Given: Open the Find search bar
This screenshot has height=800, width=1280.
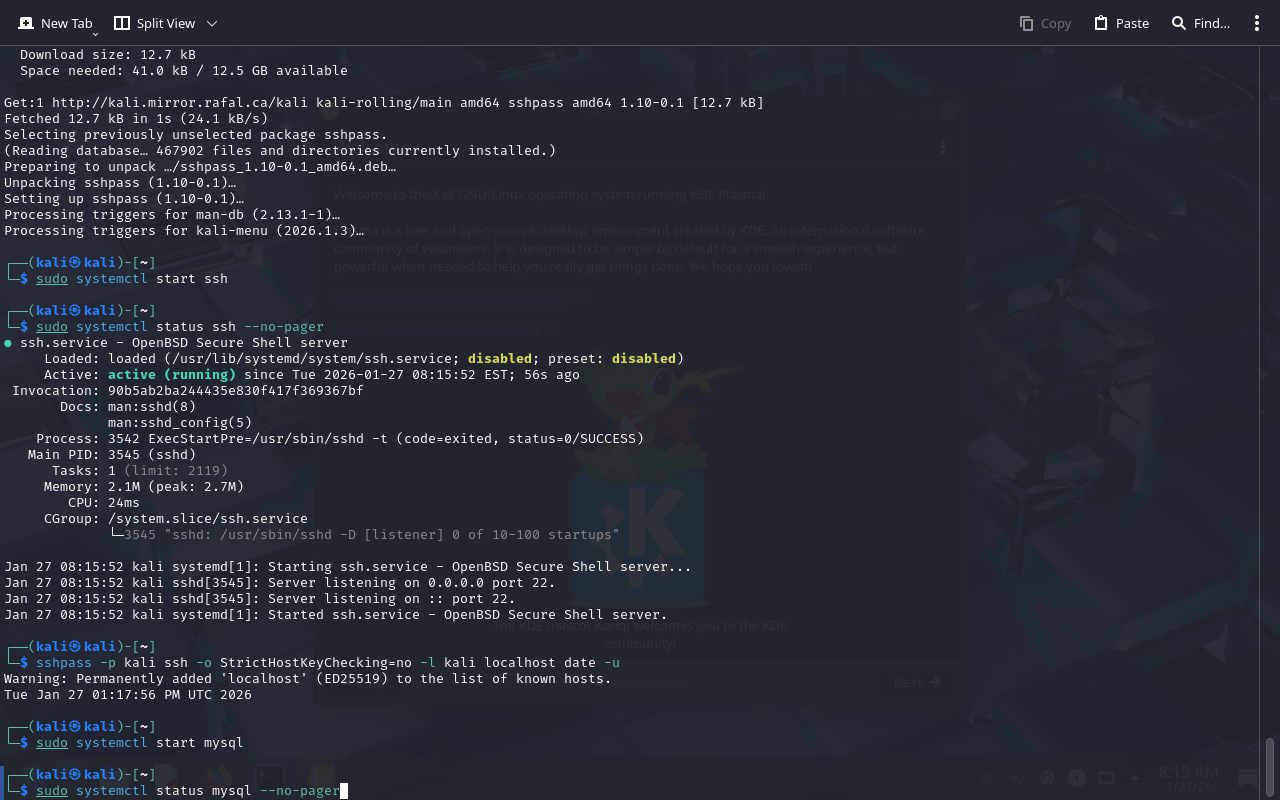Looking at the screenshot, I should pos(1200,23).
